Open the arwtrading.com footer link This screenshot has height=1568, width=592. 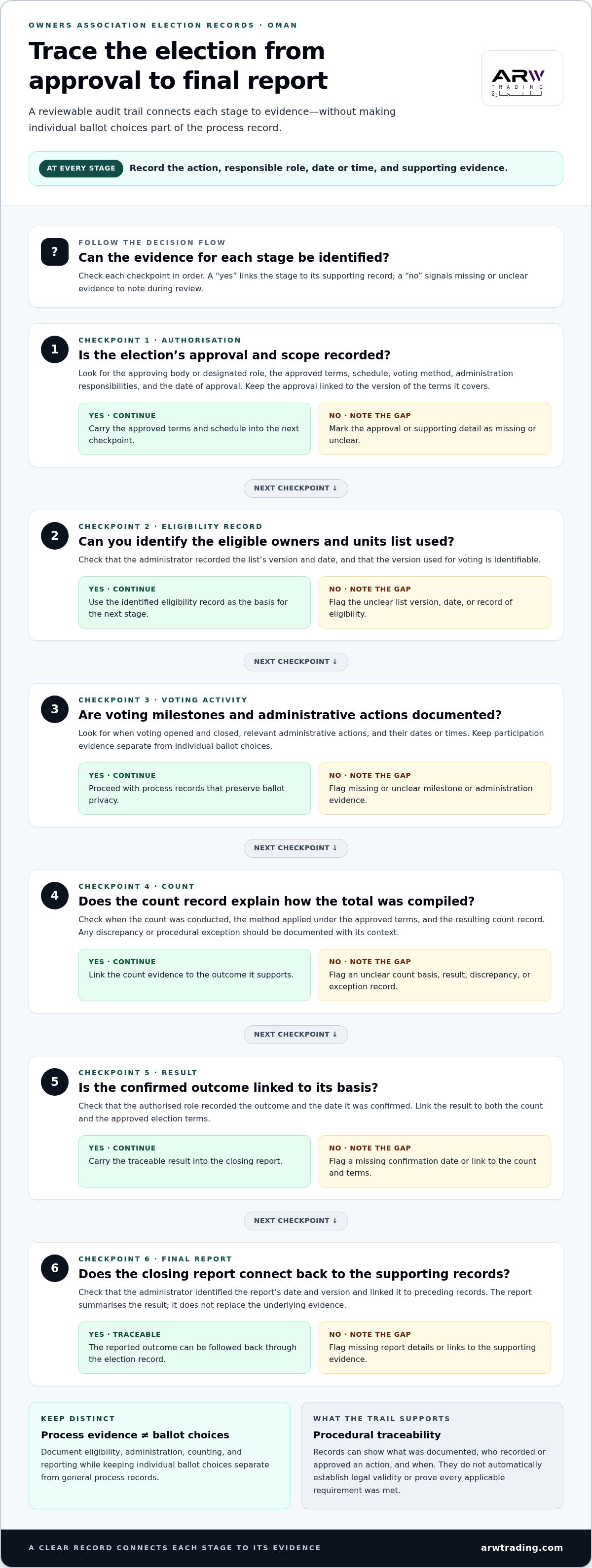tap(521, 1547)
